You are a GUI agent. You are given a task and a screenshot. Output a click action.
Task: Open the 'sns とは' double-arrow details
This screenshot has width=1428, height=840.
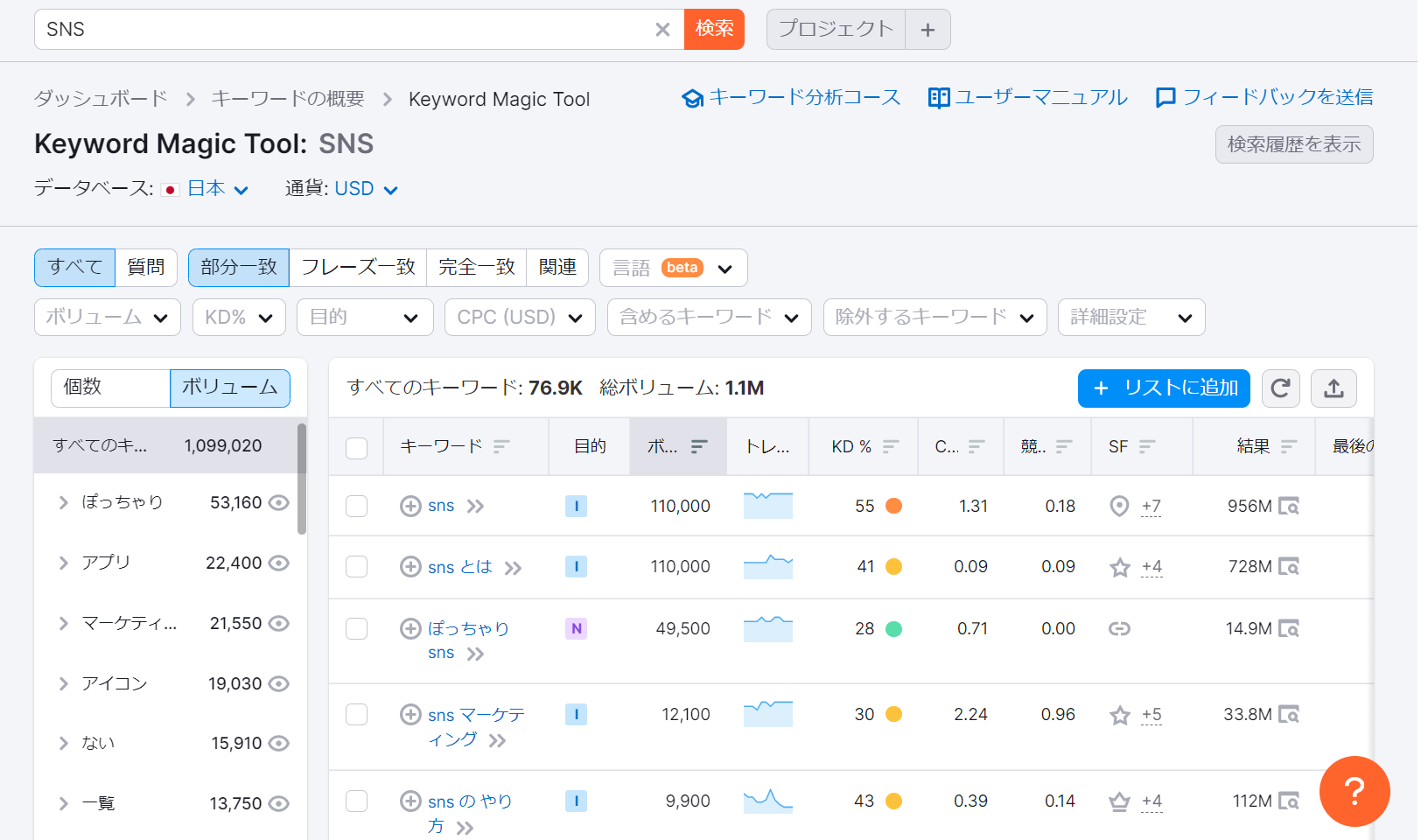pyautogui.click(x=513, y=568)
